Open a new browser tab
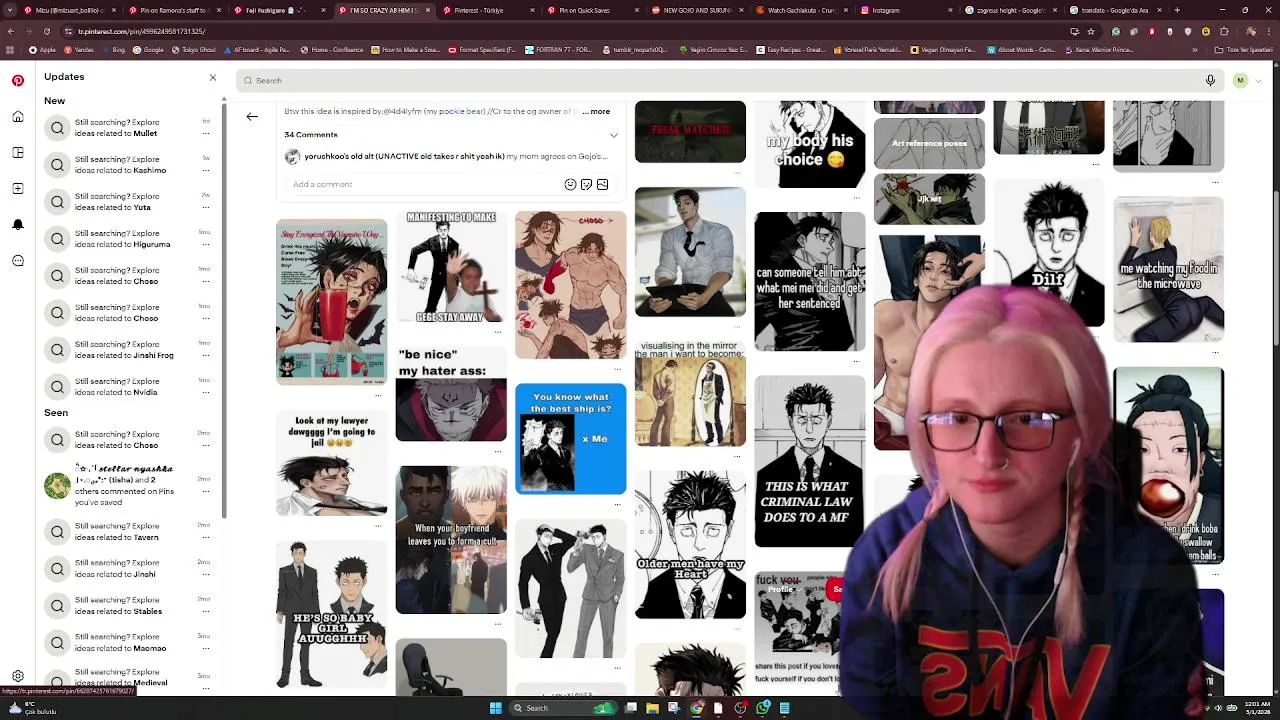The image size is (1280, 720). [x=1176, y=10]
